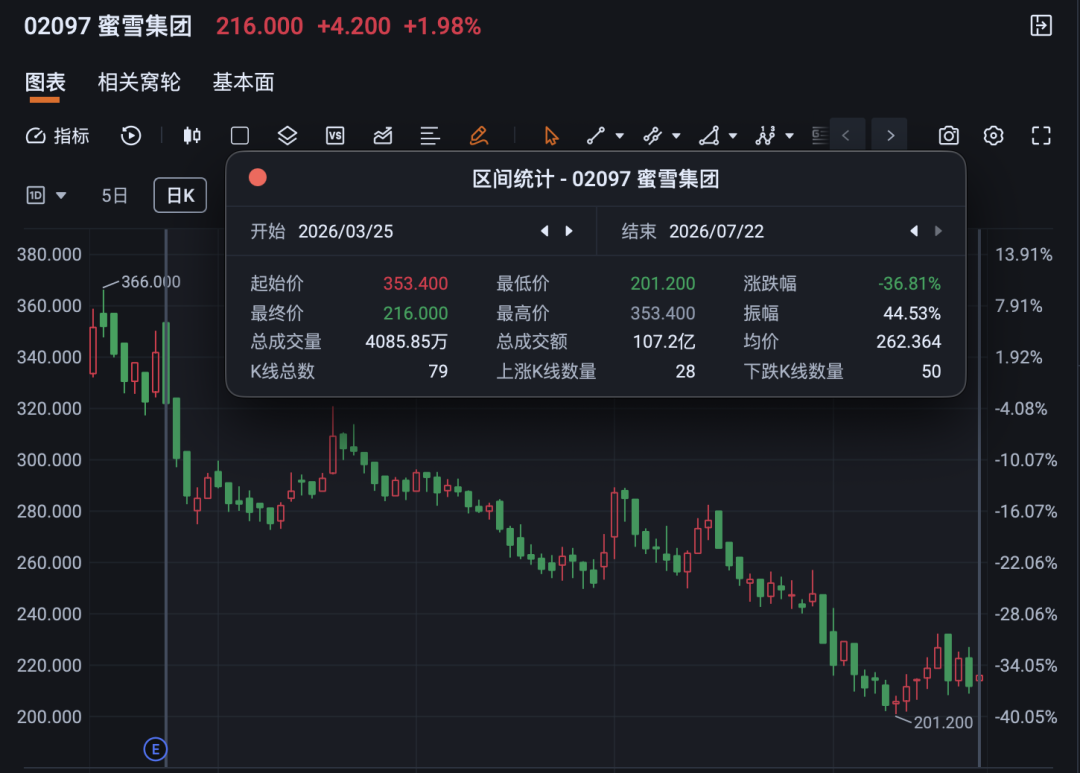Screen dimensions: 1080x773
Task: Click the text lines list icon
Action: pos(430,136)
